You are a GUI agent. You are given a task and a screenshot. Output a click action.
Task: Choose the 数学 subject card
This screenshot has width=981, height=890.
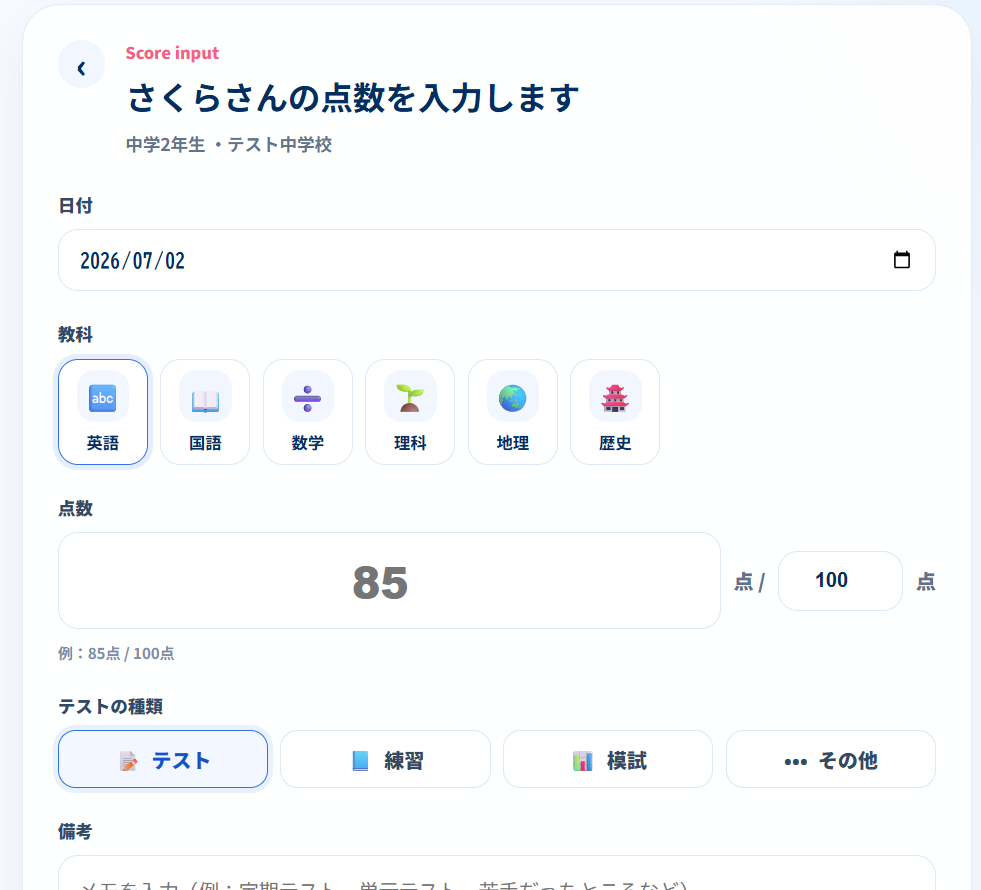(x=308, y=412)
